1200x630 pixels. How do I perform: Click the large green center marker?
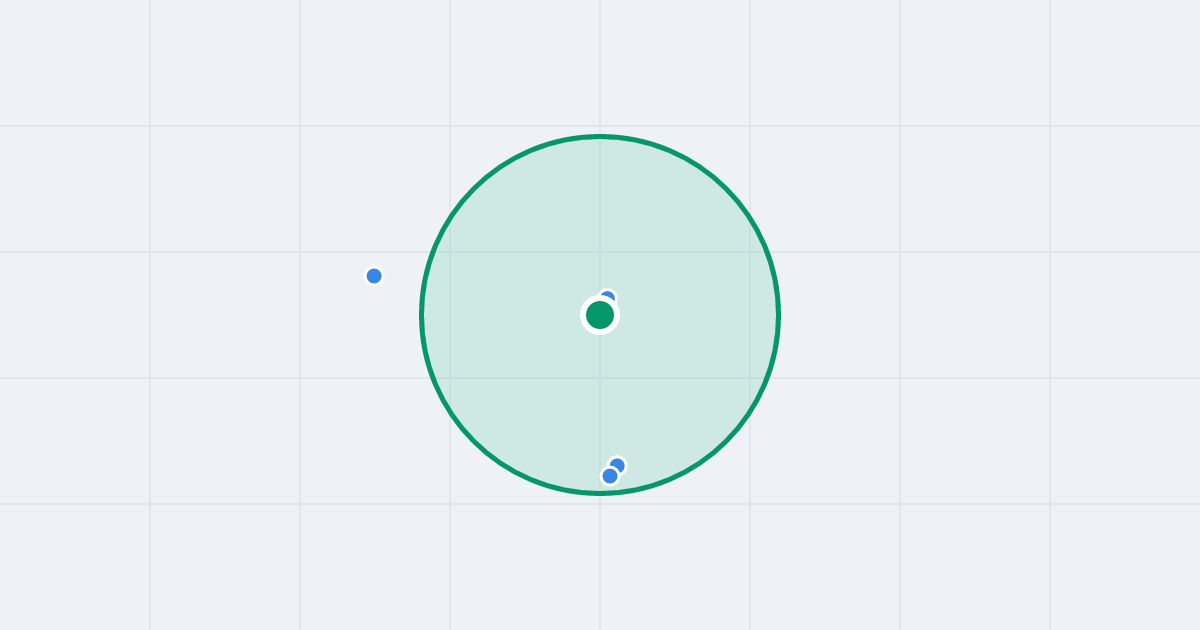600,315
